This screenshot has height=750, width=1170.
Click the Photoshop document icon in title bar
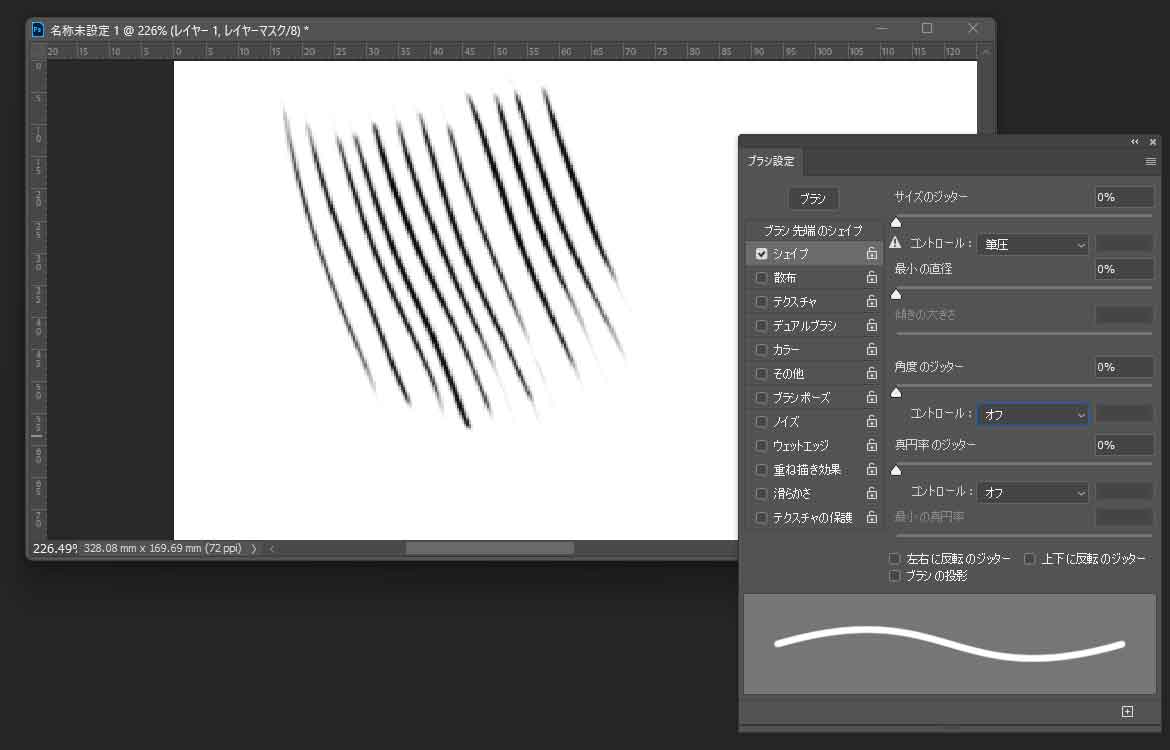pos(38,29)
